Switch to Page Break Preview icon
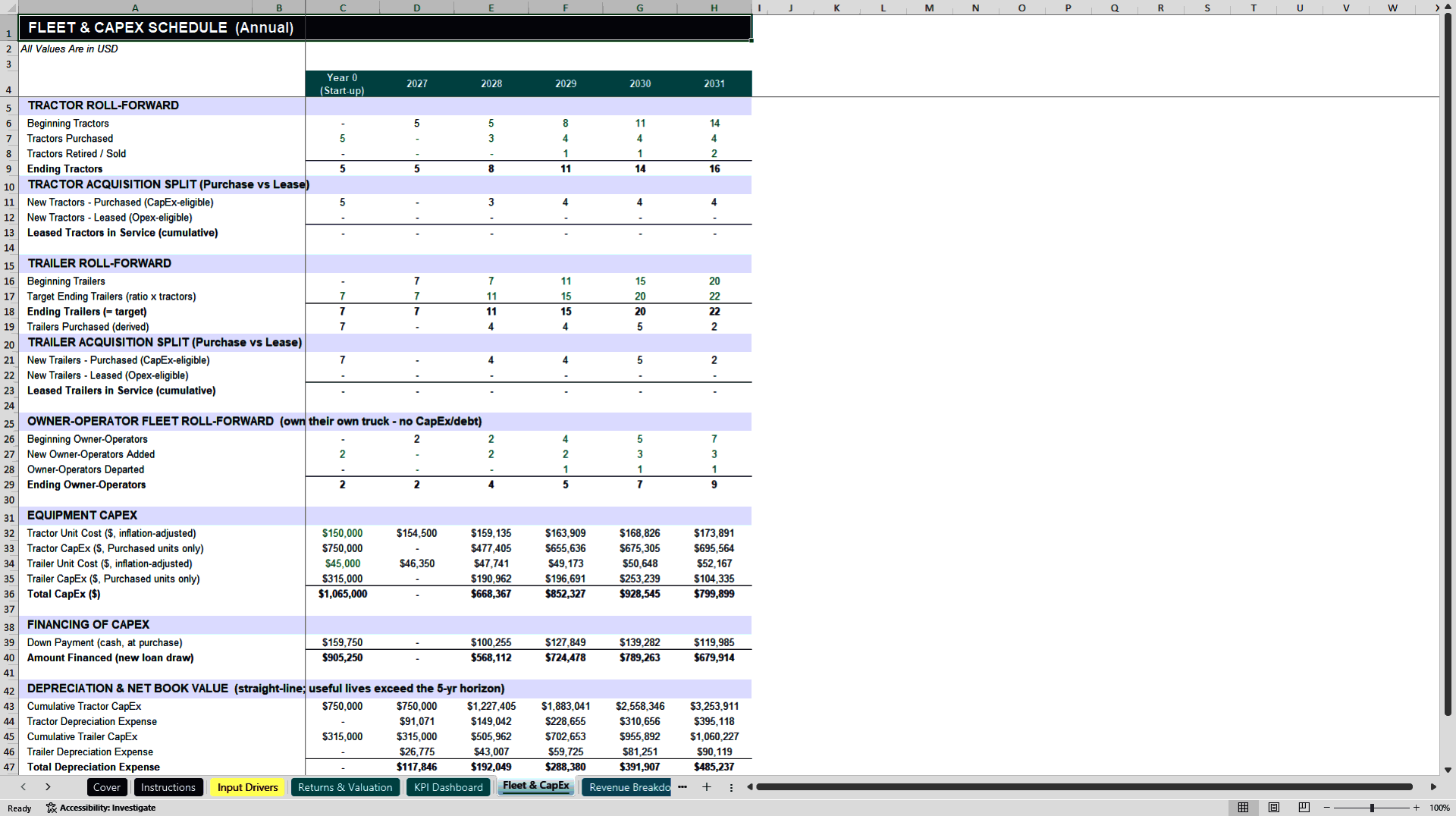Image resolution: width=1456 pixels, height=816 pixels. tap(1304, 808)
